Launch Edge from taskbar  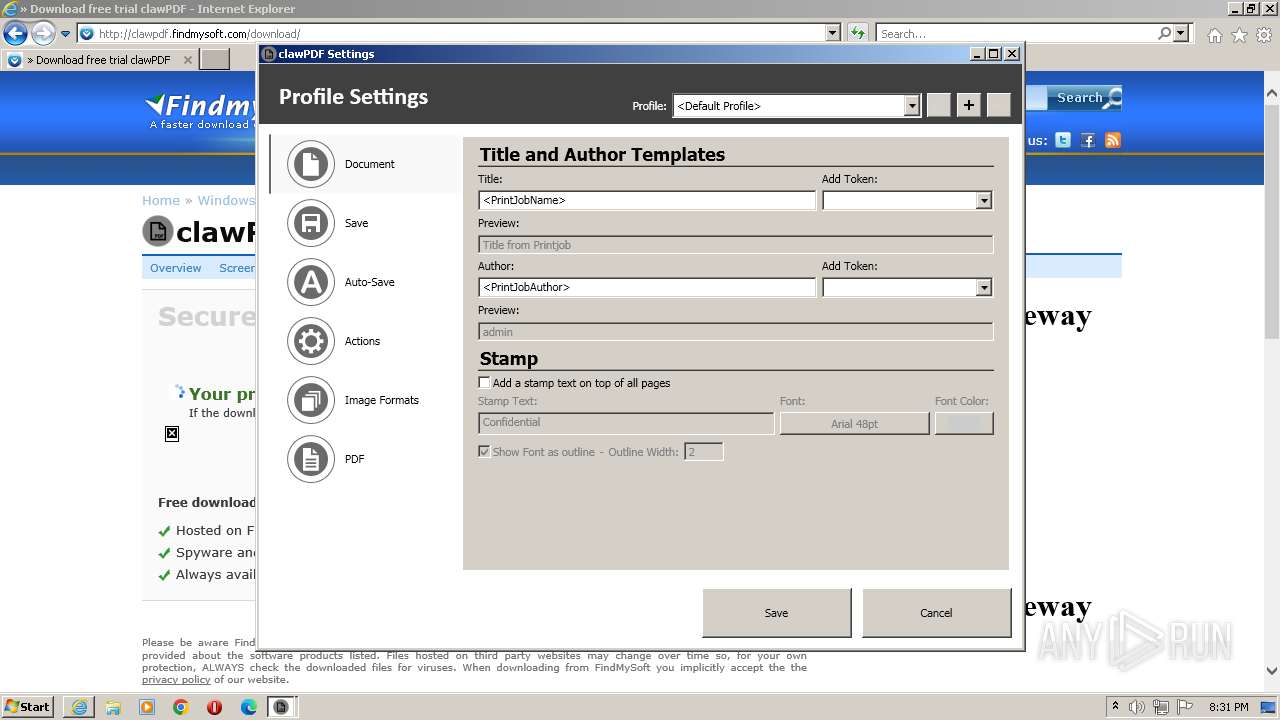click(x=249, y=707)
